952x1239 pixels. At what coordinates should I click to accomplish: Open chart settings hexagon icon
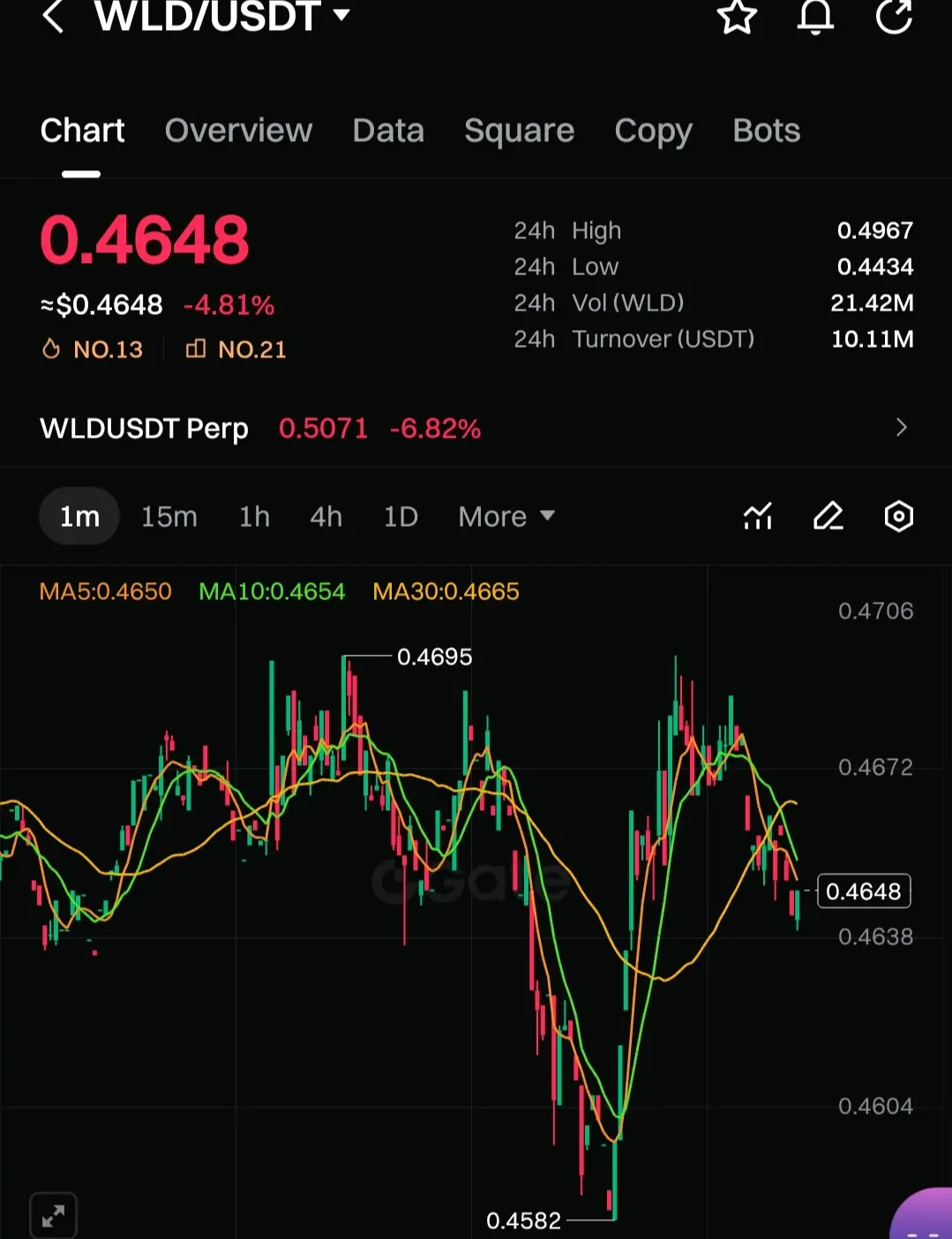click(898, 516)
